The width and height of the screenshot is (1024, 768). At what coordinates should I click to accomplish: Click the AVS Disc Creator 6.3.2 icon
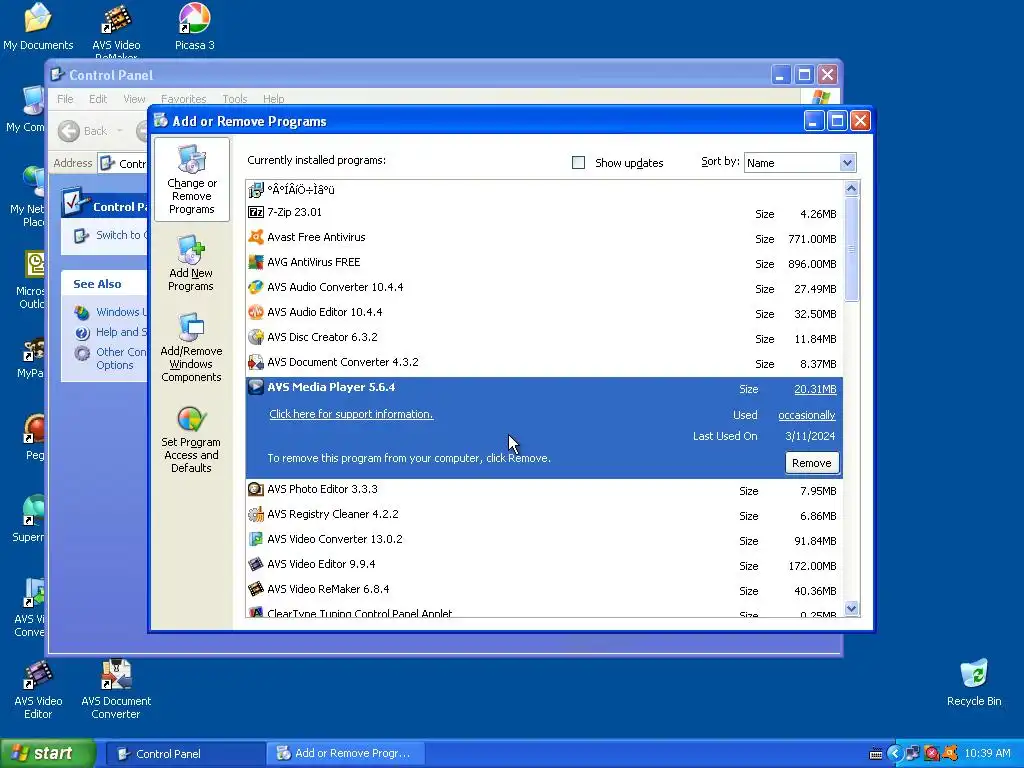256,337
